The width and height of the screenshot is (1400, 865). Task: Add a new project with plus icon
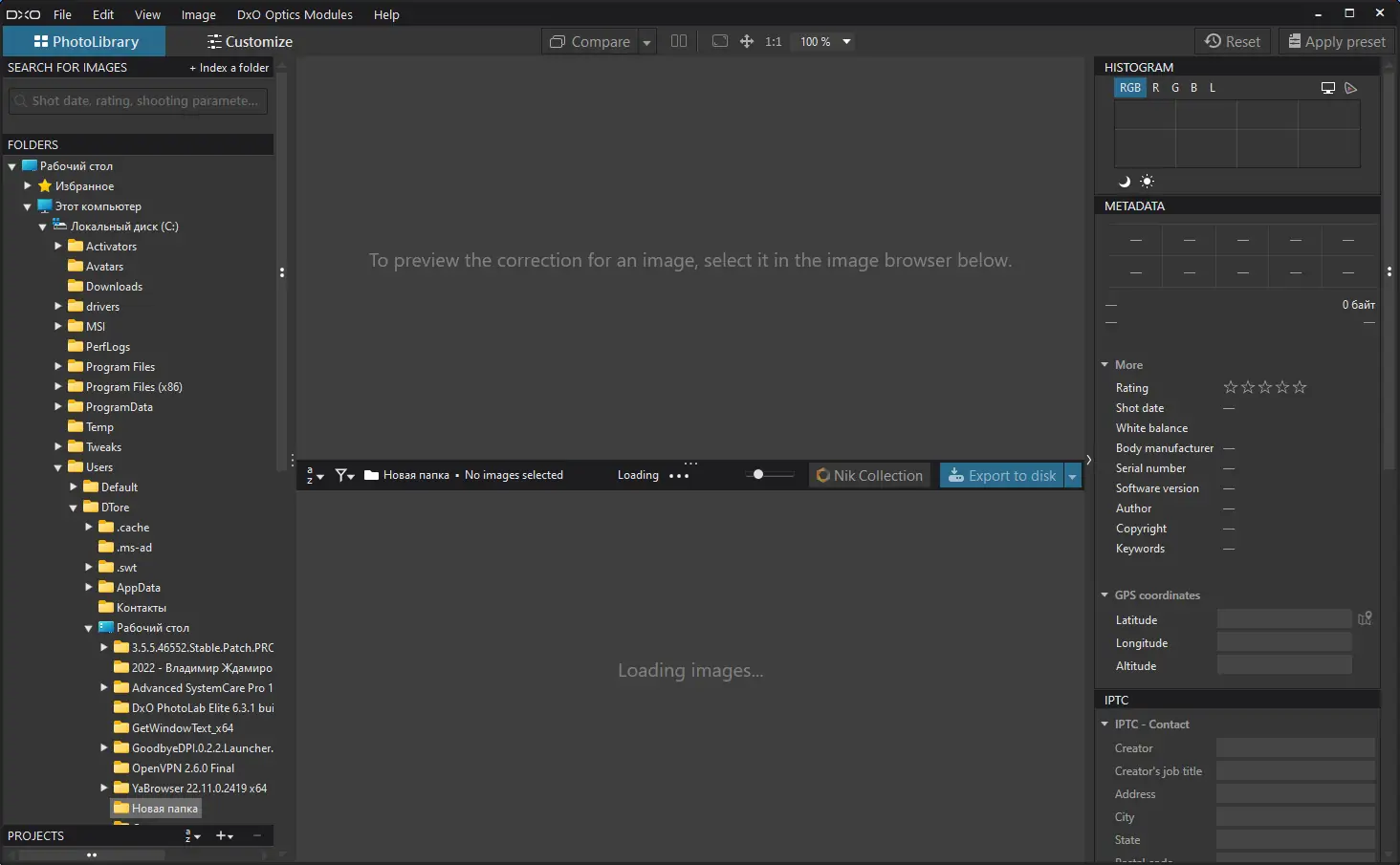pyautogui.click(x=225, y=835)
